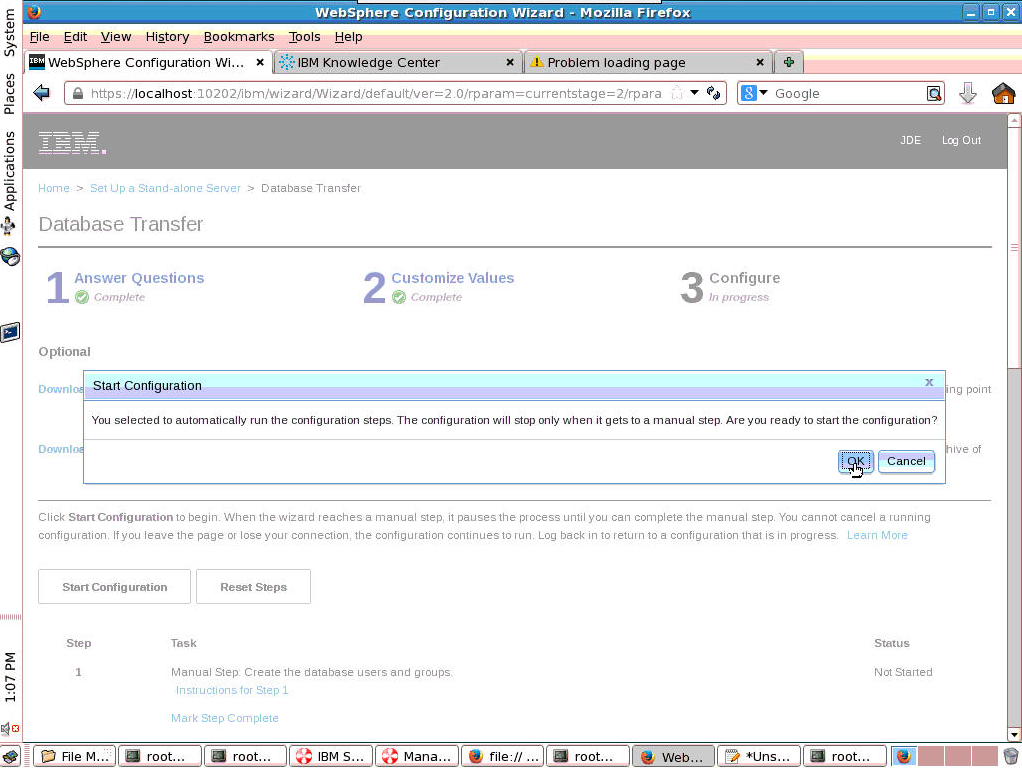Click into the Google search field

847,93
